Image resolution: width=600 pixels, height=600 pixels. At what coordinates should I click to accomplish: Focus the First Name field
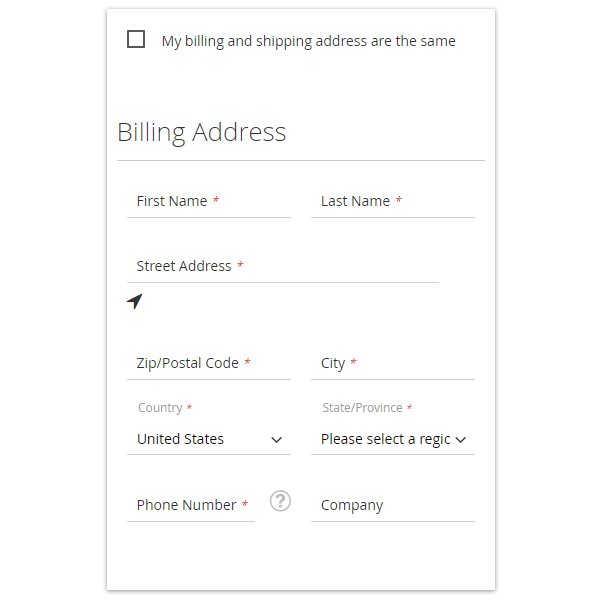(208, 201)
